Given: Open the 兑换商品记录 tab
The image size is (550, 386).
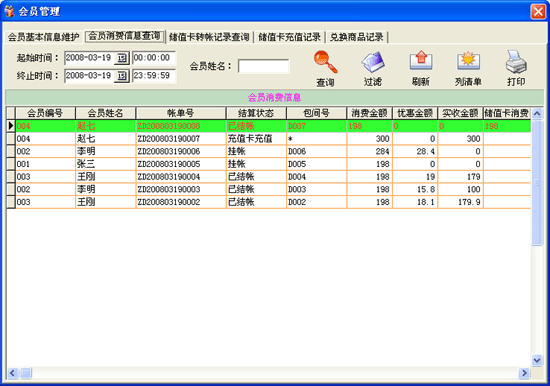Looking at the screenshot, I should 357,37.
